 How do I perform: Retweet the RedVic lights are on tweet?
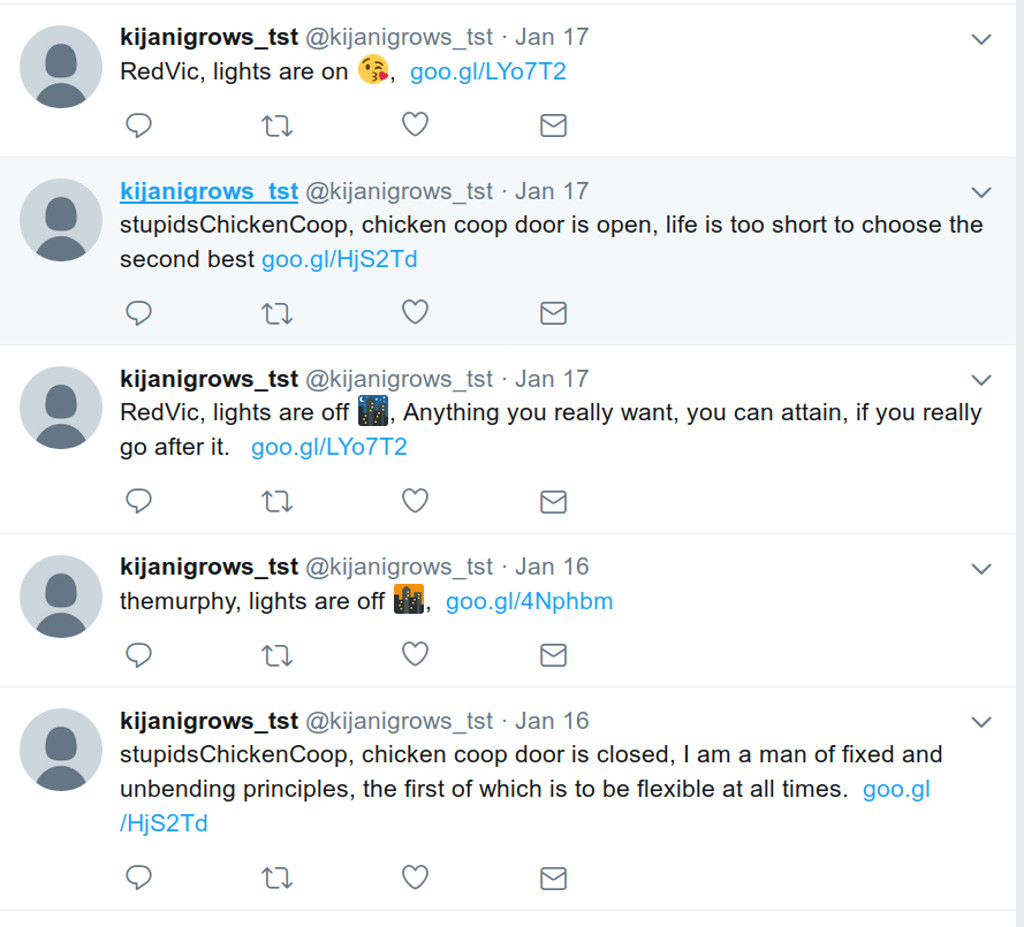pos(276,125)
